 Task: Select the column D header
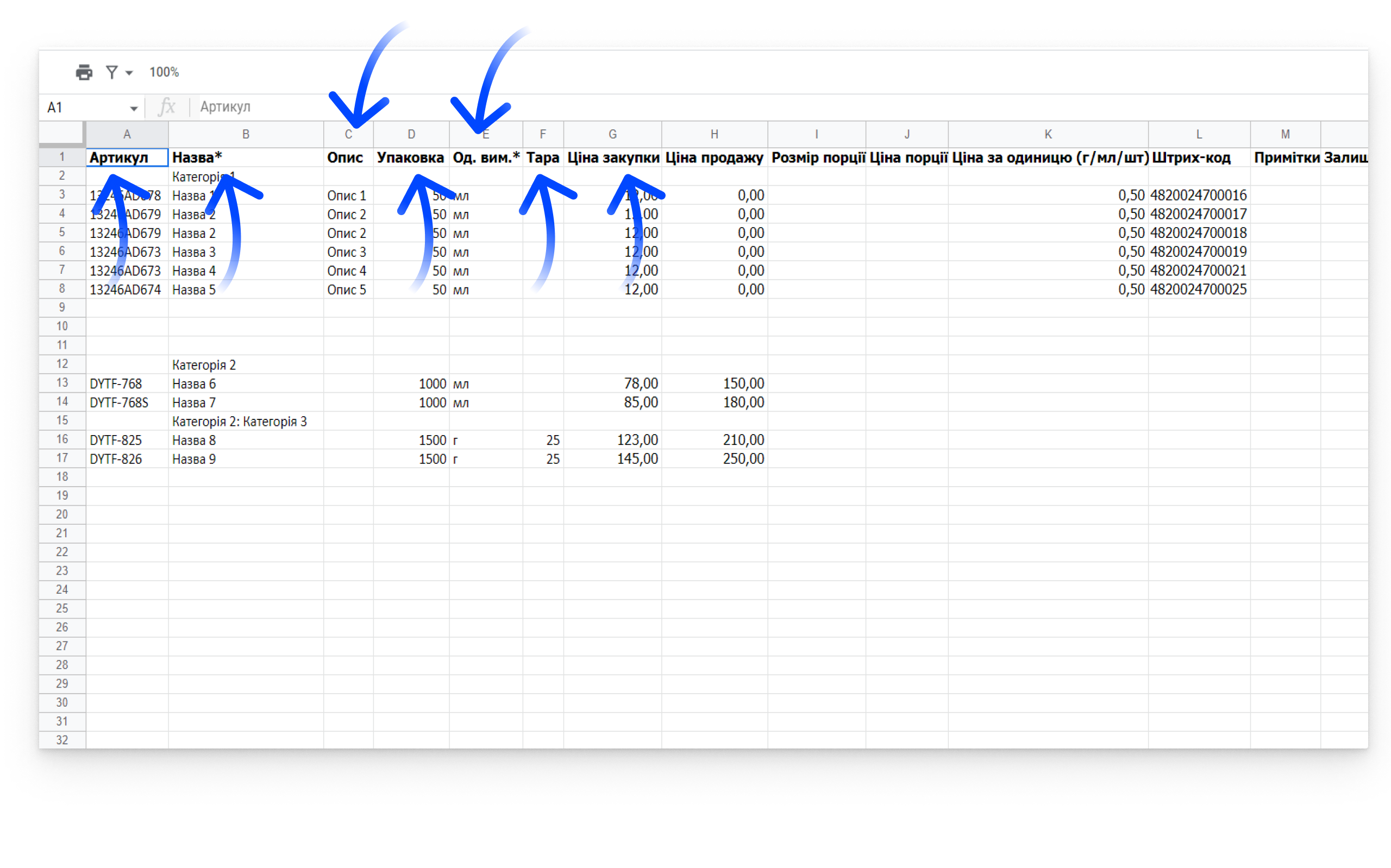411,134
